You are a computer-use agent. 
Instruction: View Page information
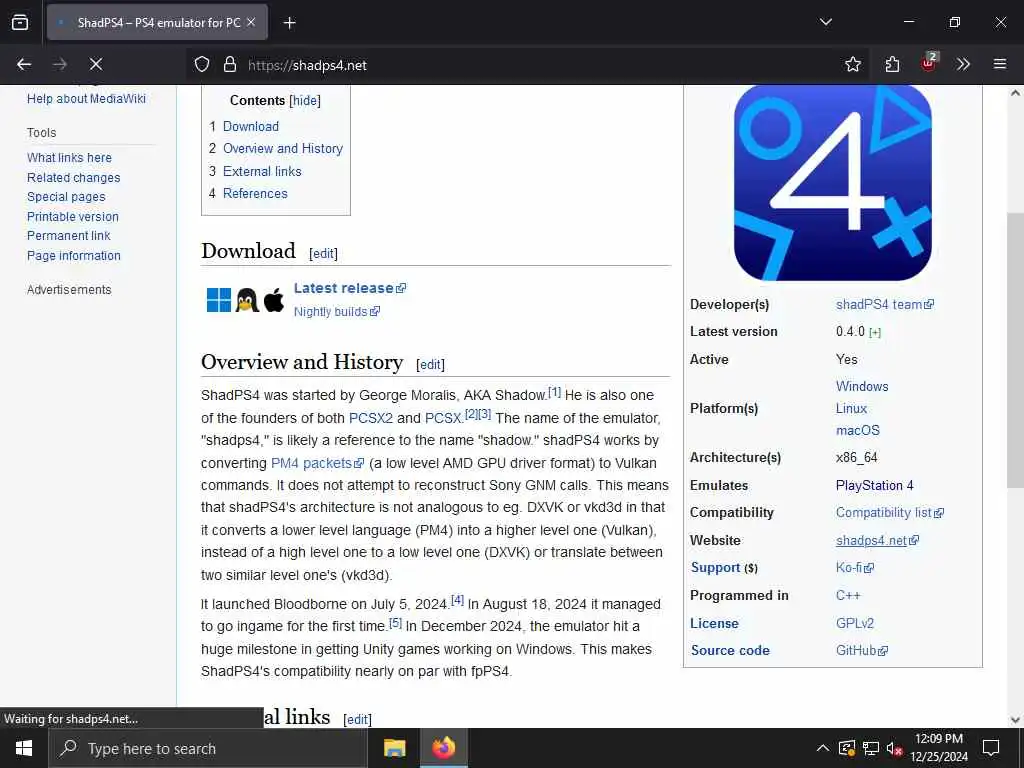pos(74,255)
